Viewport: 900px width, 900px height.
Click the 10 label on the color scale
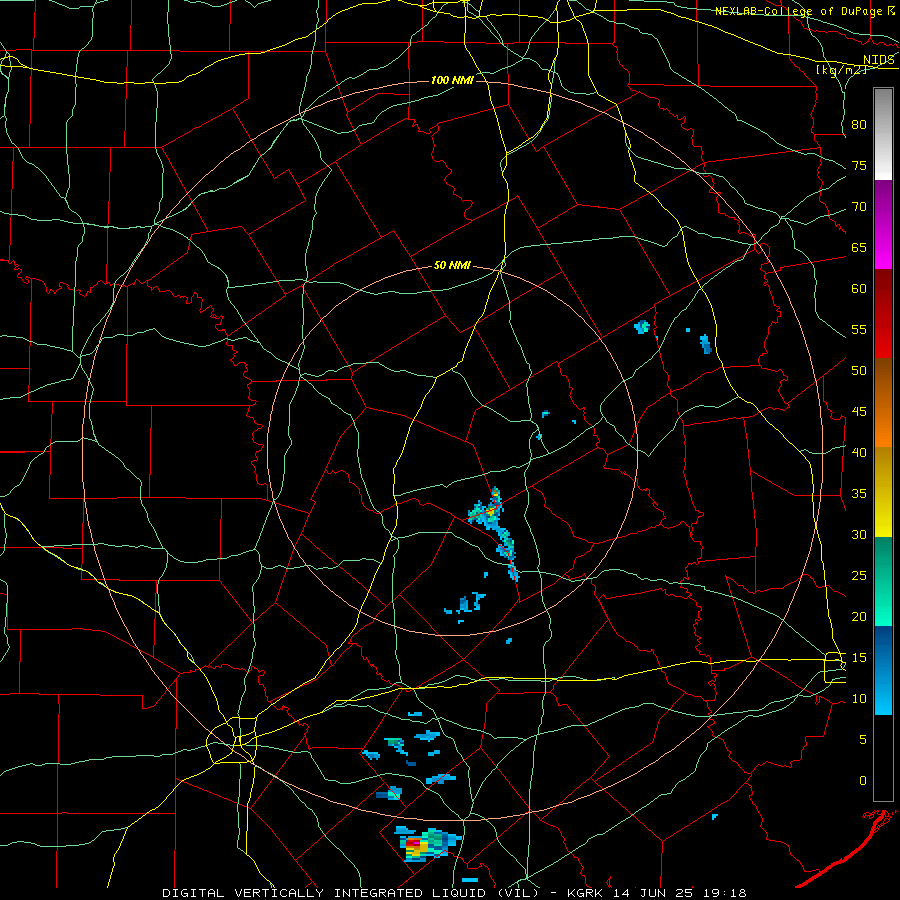(x=859, y=699)
